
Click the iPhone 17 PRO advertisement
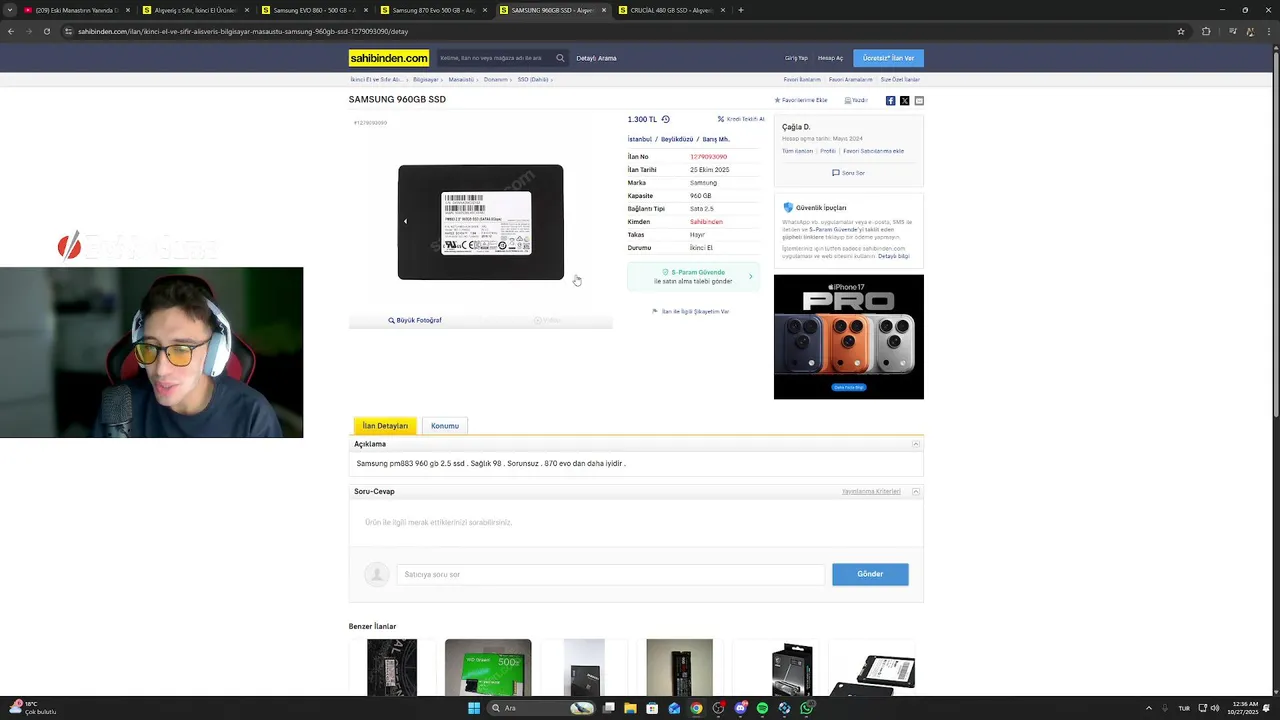[x=849, y=337]
